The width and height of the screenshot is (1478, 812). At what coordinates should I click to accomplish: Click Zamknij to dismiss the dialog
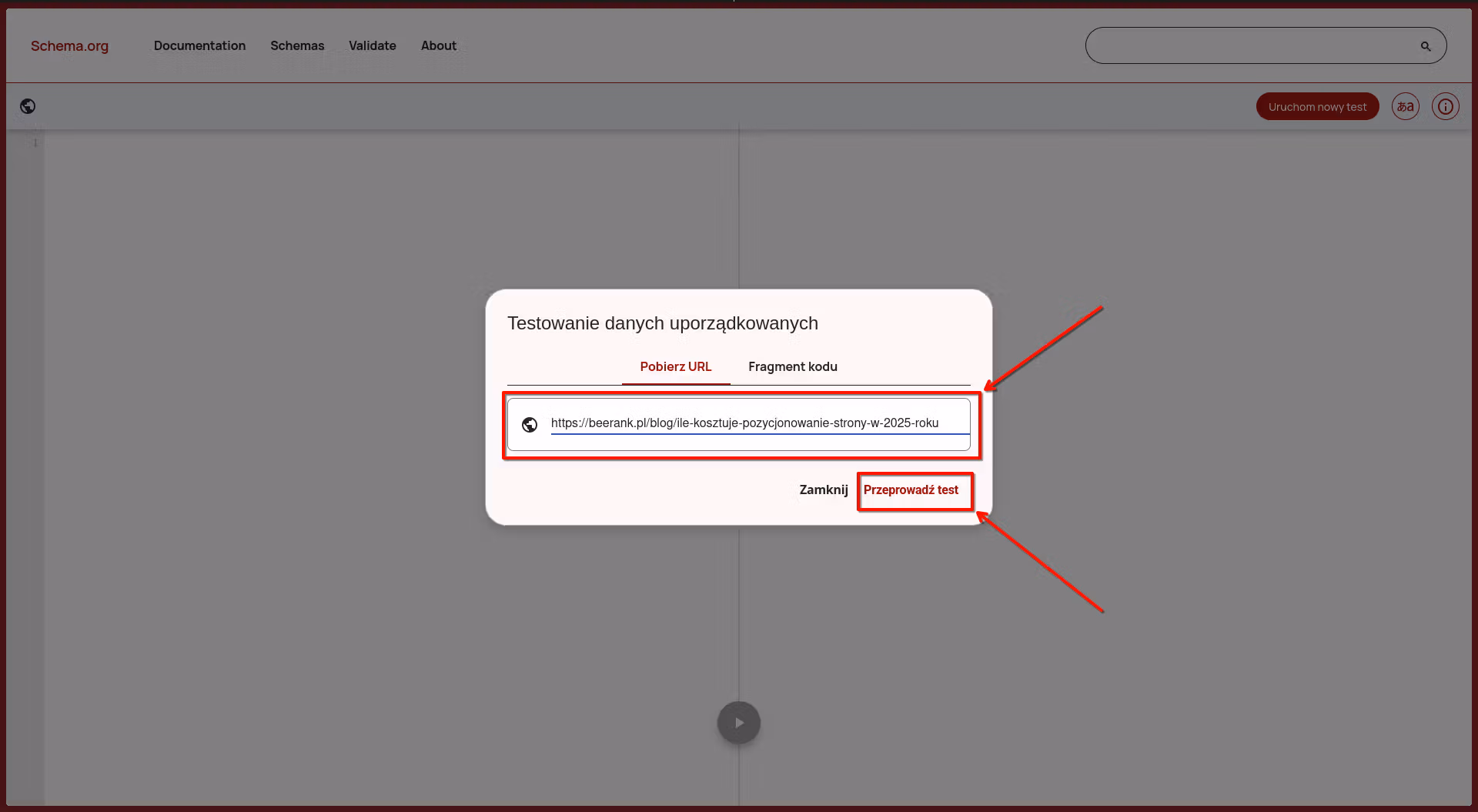coord(823,490)
